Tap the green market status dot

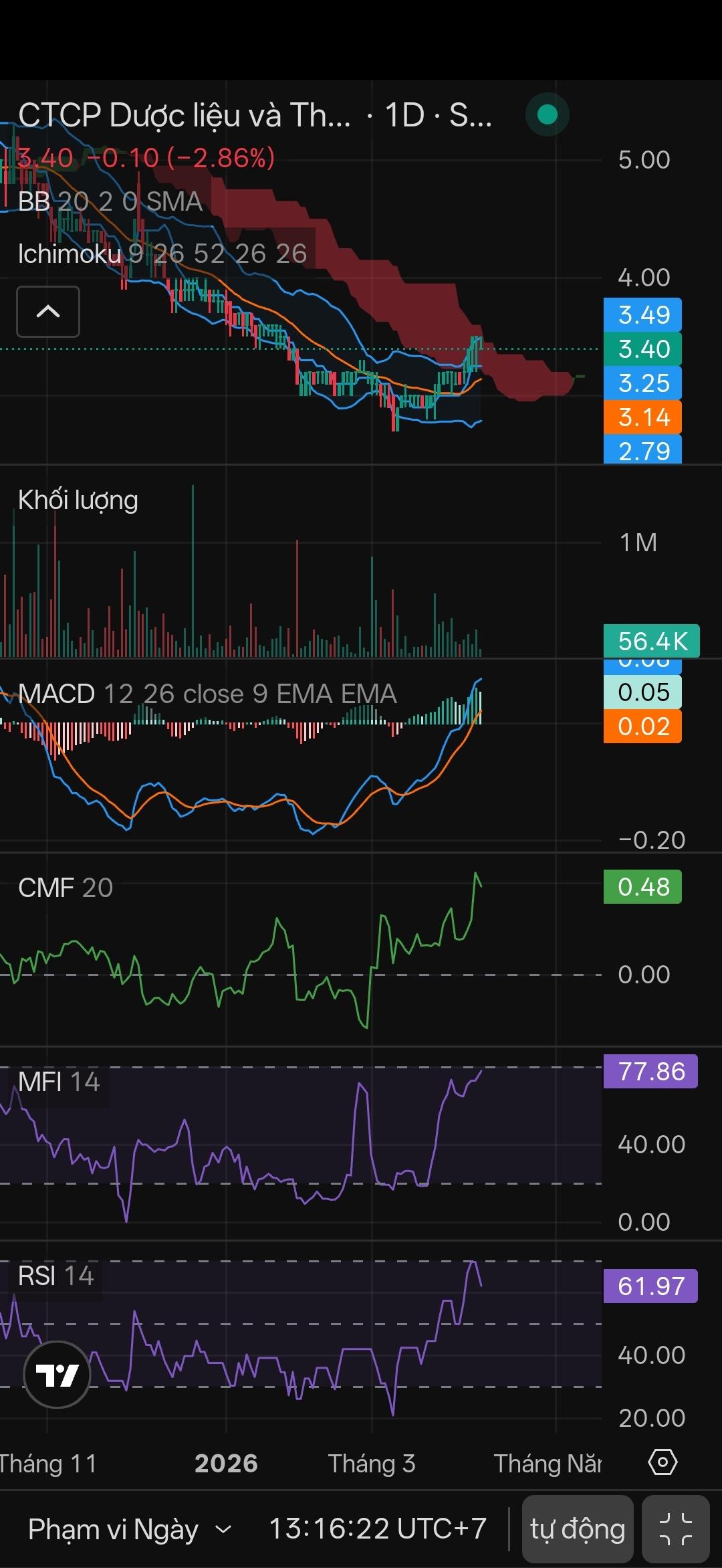(x=547, y=115)
